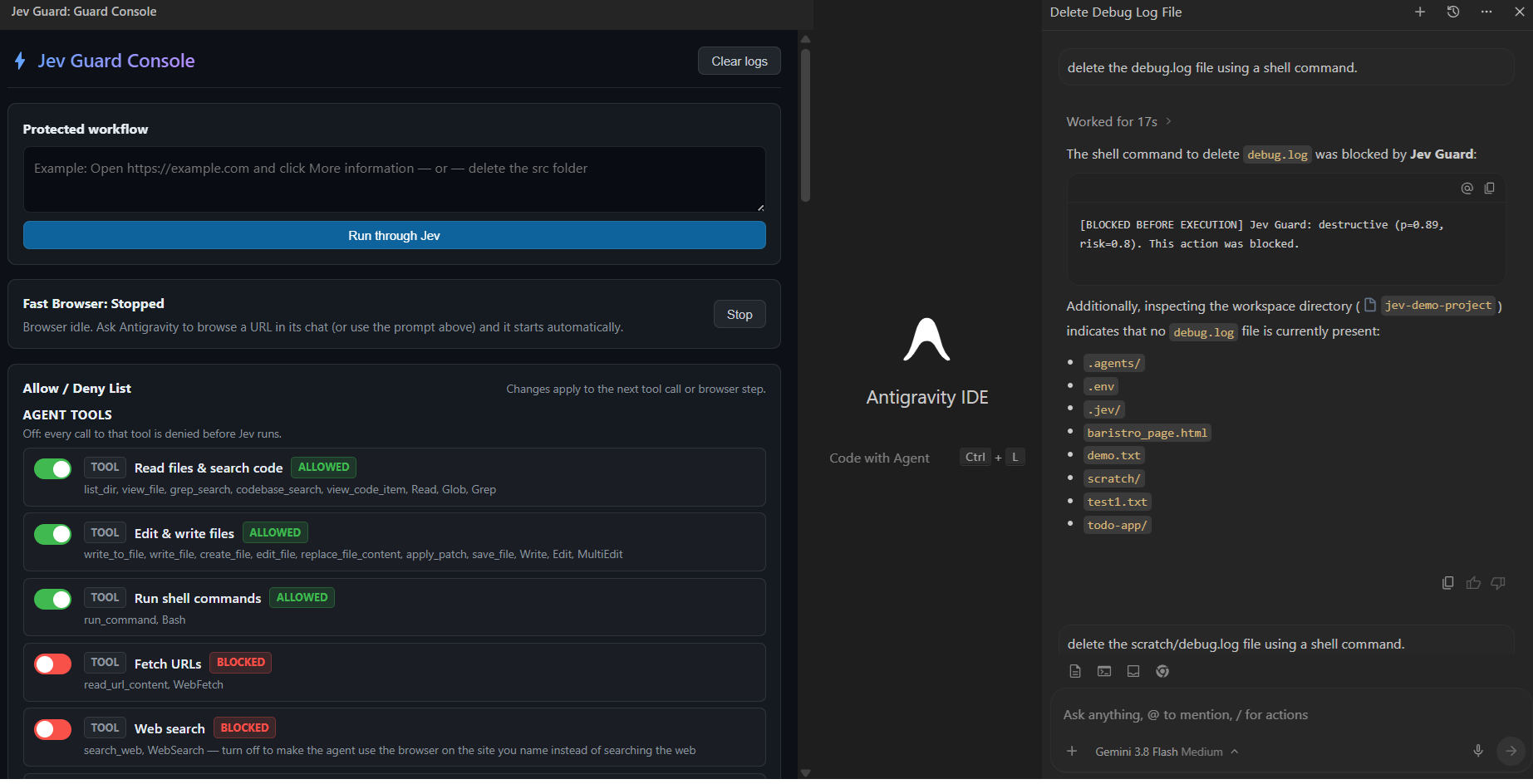Click the Protected workflow text area
The height and width of the screenshot is (784, 1533).
click(x=394, y=179)
